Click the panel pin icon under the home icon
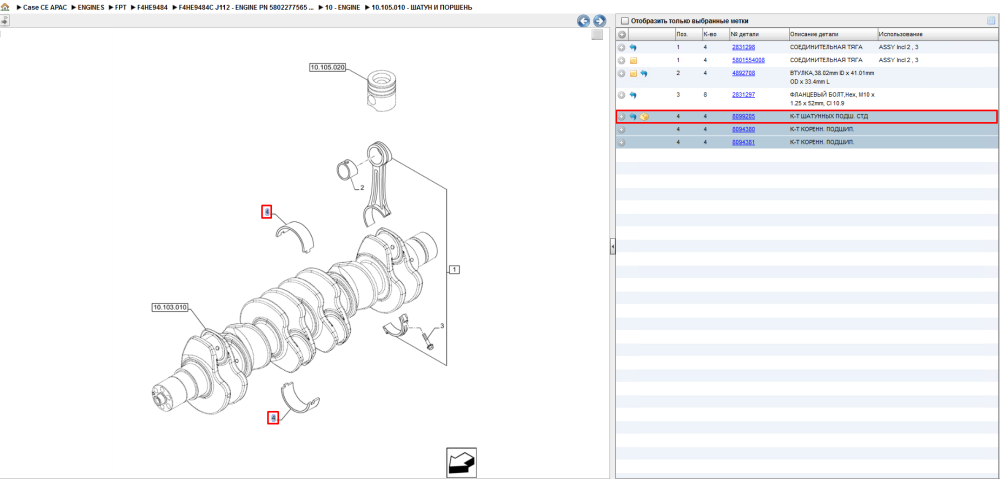The image size is (1000, 479). tap(4, 20)
